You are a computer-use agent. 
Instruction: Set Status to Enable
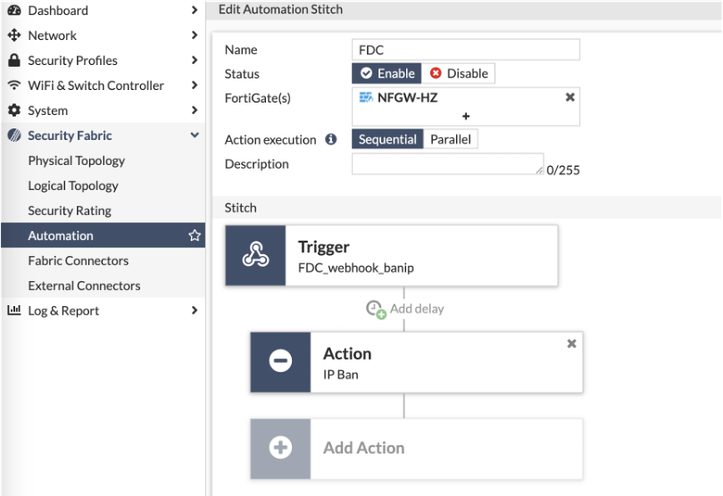click(x=387, y=73)
